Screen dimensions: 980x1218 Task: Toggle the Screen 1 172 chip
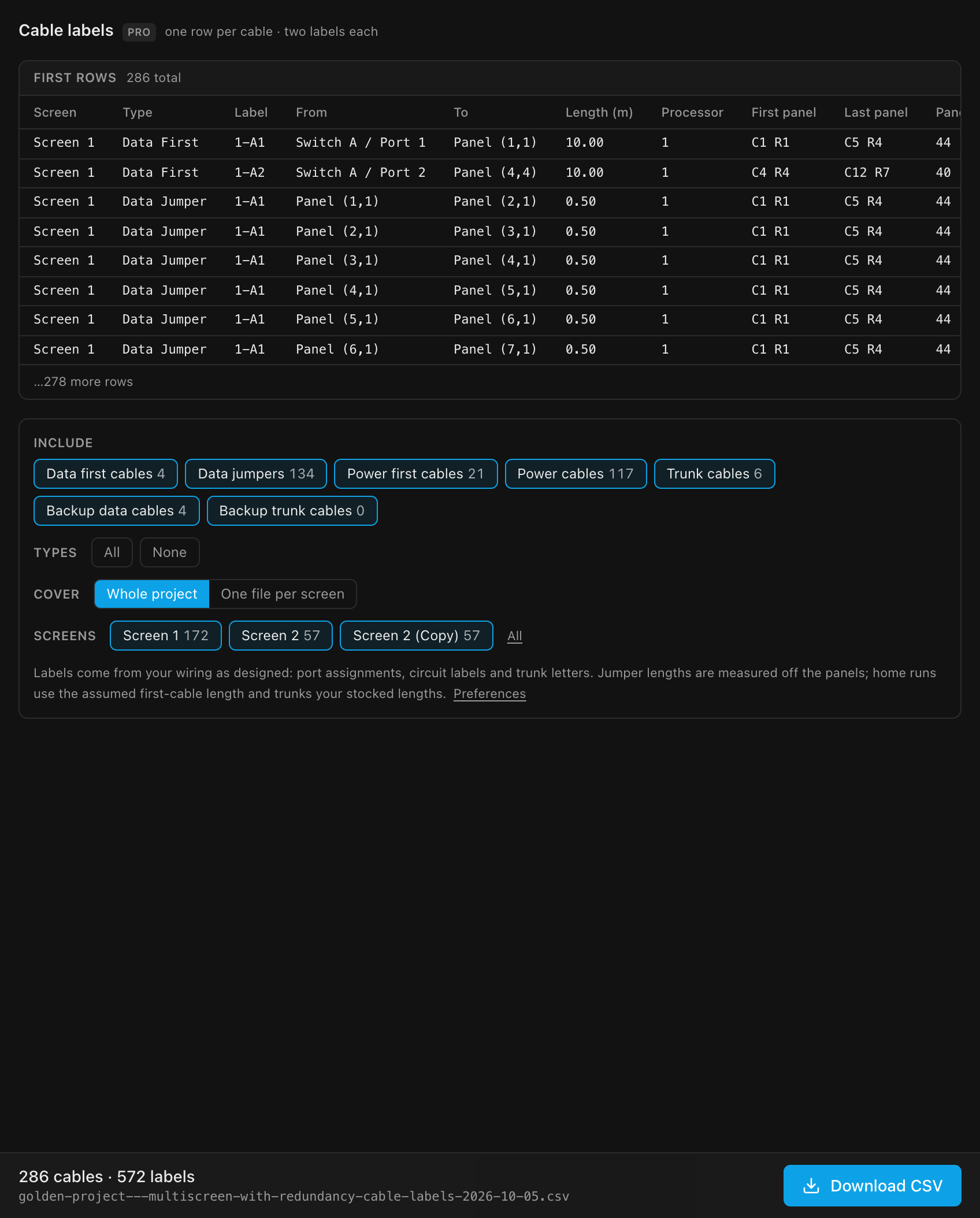coord(166,636)
